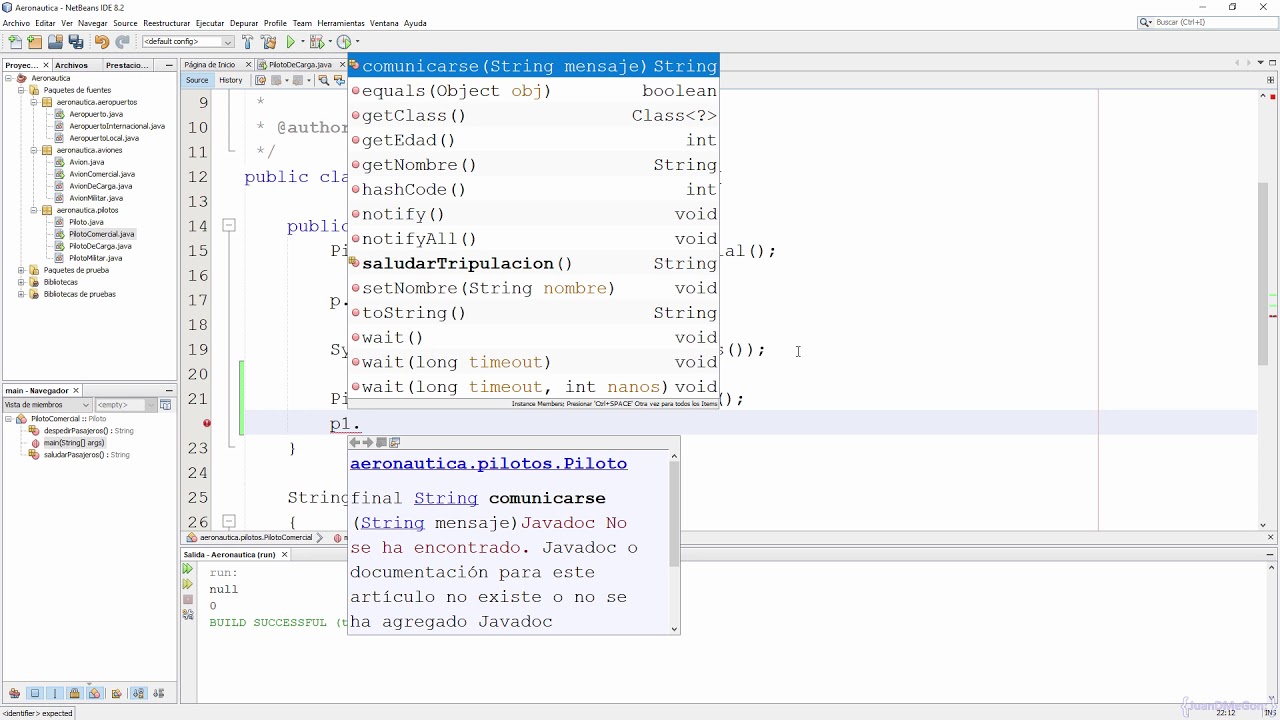1280x720 pixels.
Task: Toggle fully qualified names filter
Action: [x=117, y=693]
